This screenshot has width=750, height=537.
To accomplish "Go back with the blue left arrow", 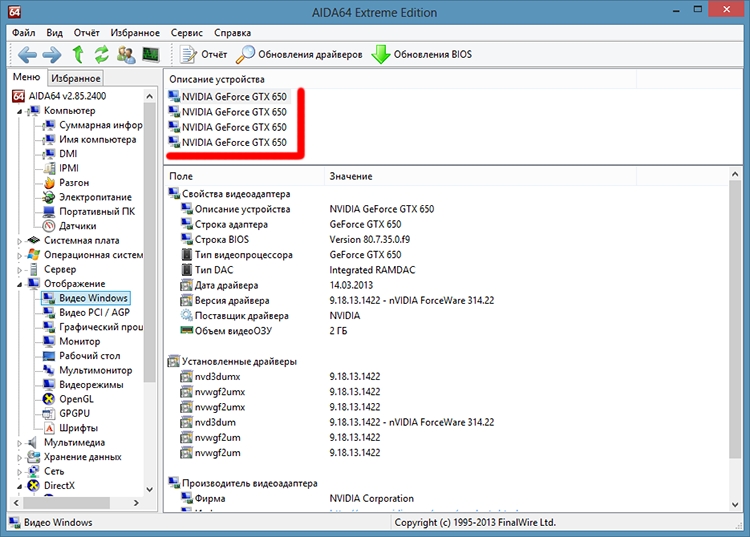I will [27, 55].
